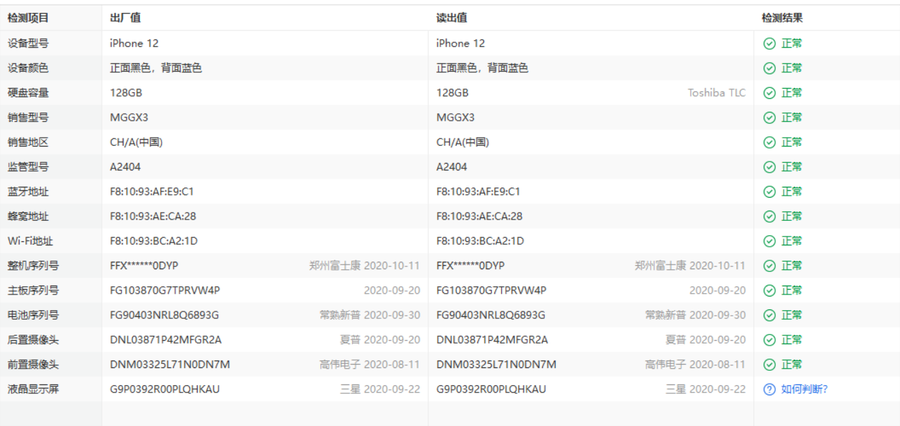Select the 后置摄像头 row label
The width and height of the screenshot is (900, 426).
(33, 339)
